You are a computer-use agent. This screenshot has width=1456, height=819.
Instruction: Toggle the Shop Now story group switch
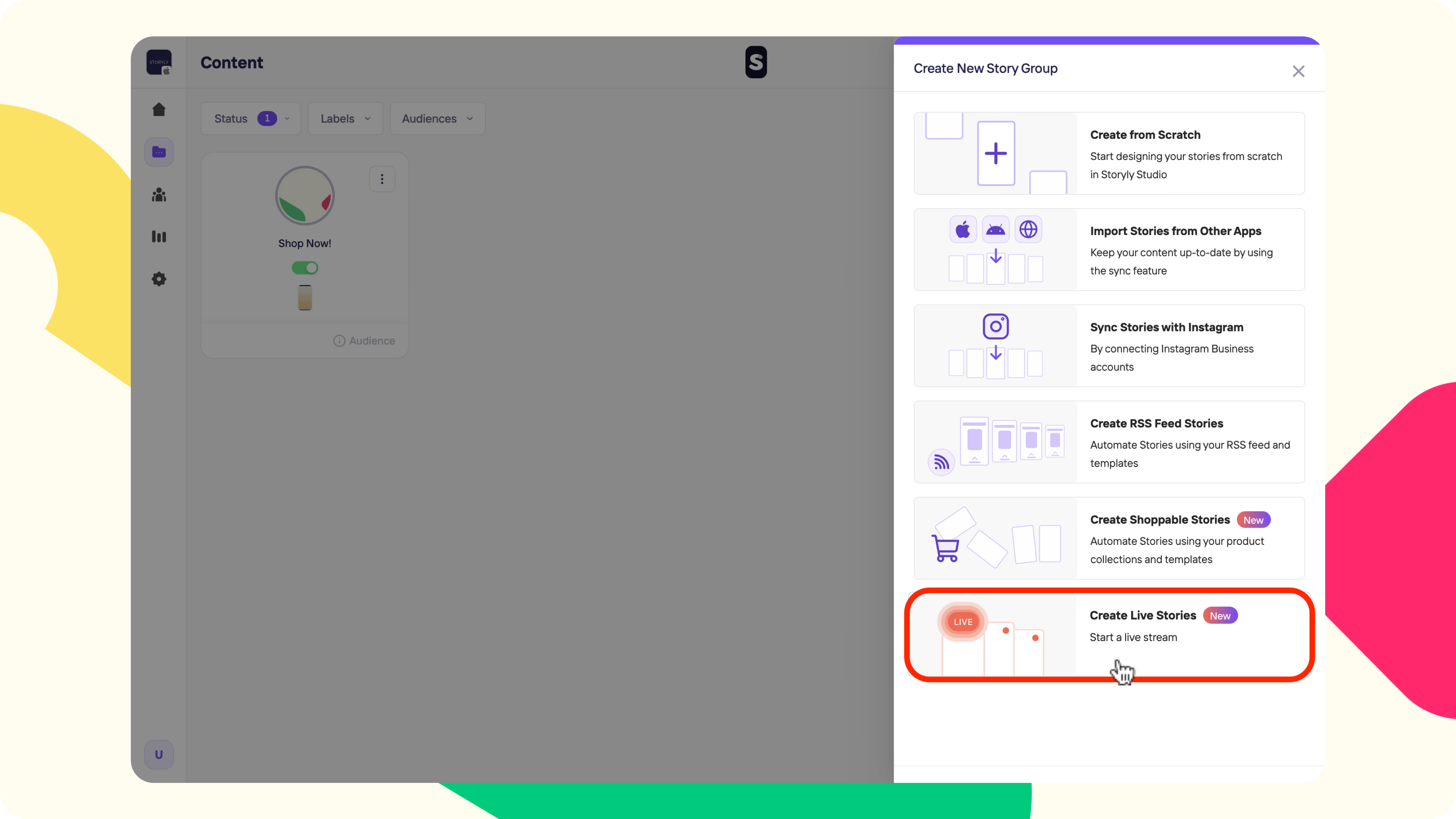pyautogui.click(x=304, y=268)
